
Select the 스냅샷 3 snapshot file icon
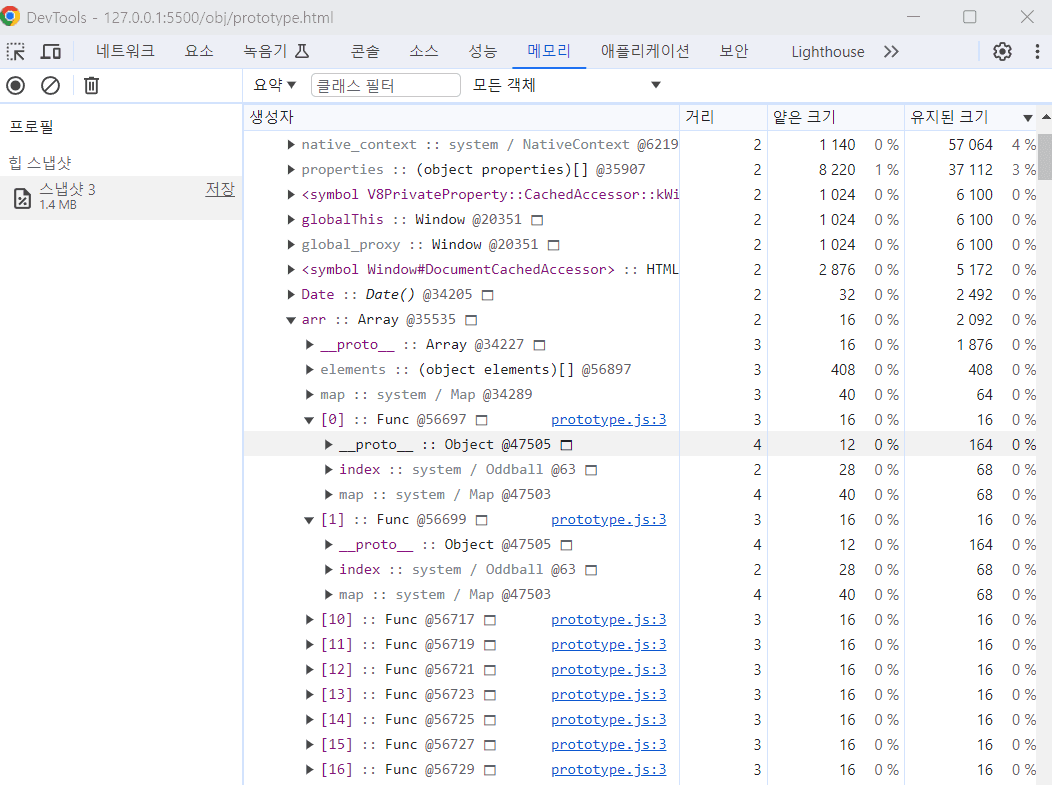pos(22,198)
